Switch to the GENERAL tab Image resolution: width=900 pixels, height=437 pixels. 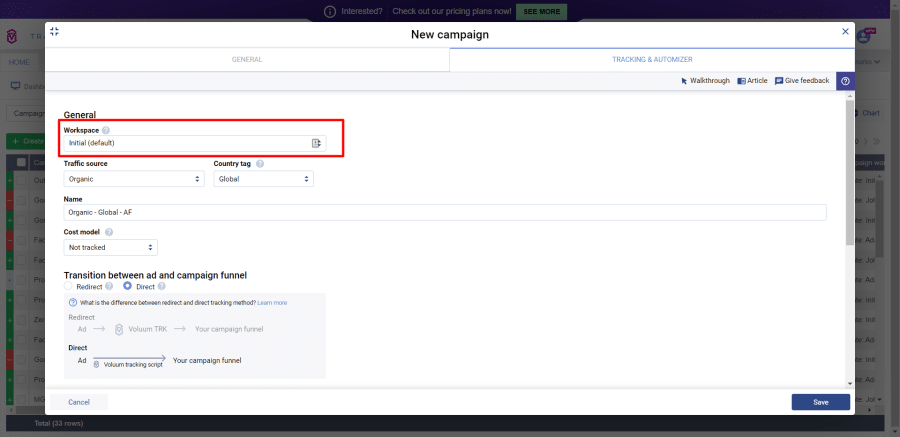(247, 60)
